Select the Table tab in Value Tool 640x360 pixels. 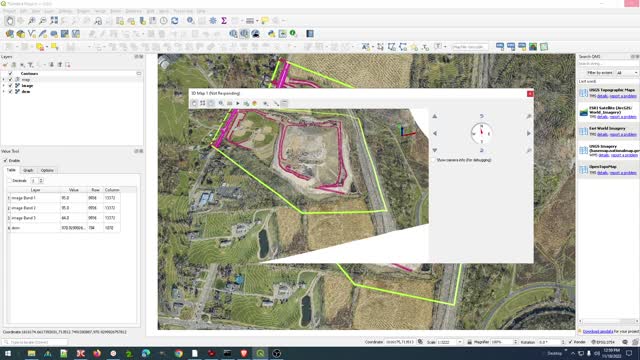point(11,170)
